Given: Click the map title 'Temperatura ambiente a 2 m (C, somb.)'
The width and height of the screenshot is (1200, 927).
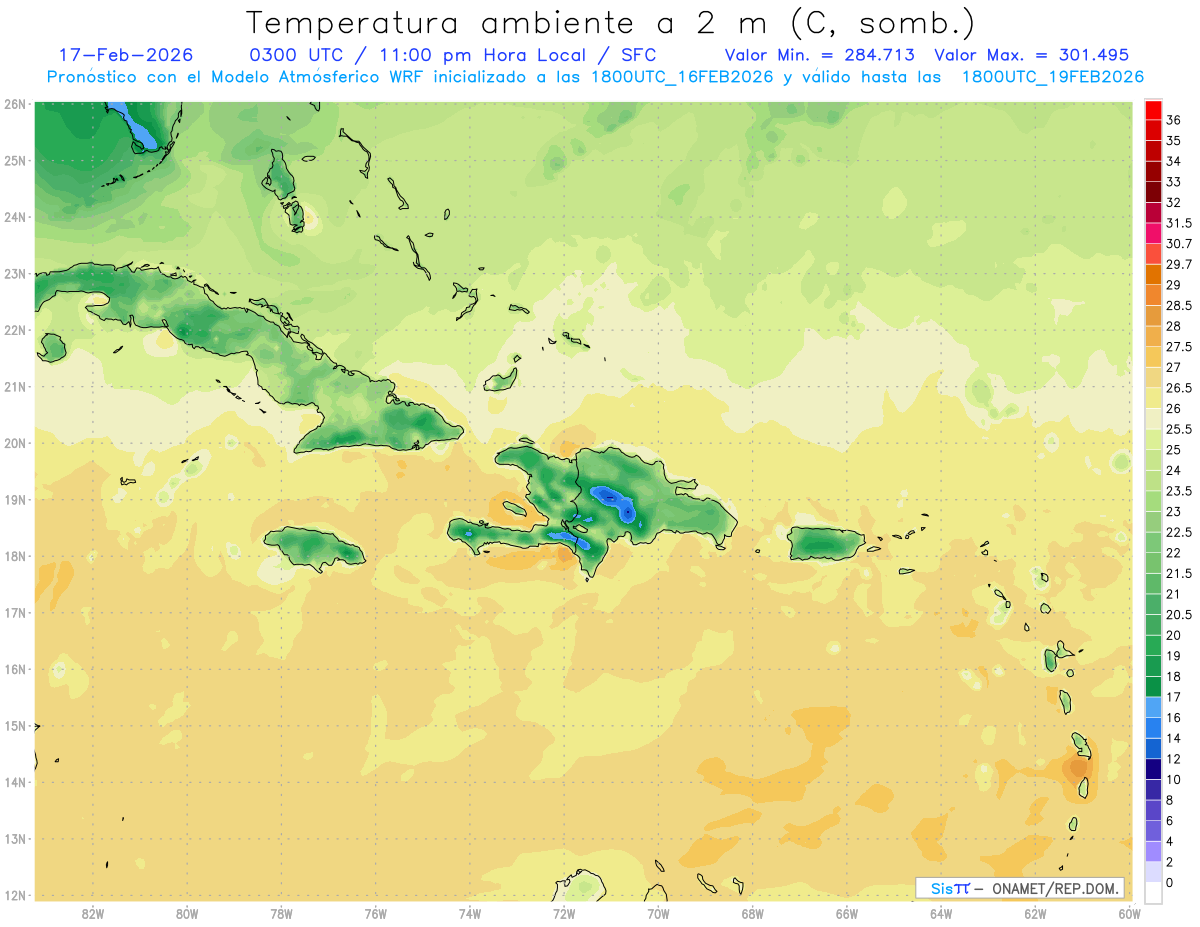Looking at the screenshot, I should click(x=611, y=22).
